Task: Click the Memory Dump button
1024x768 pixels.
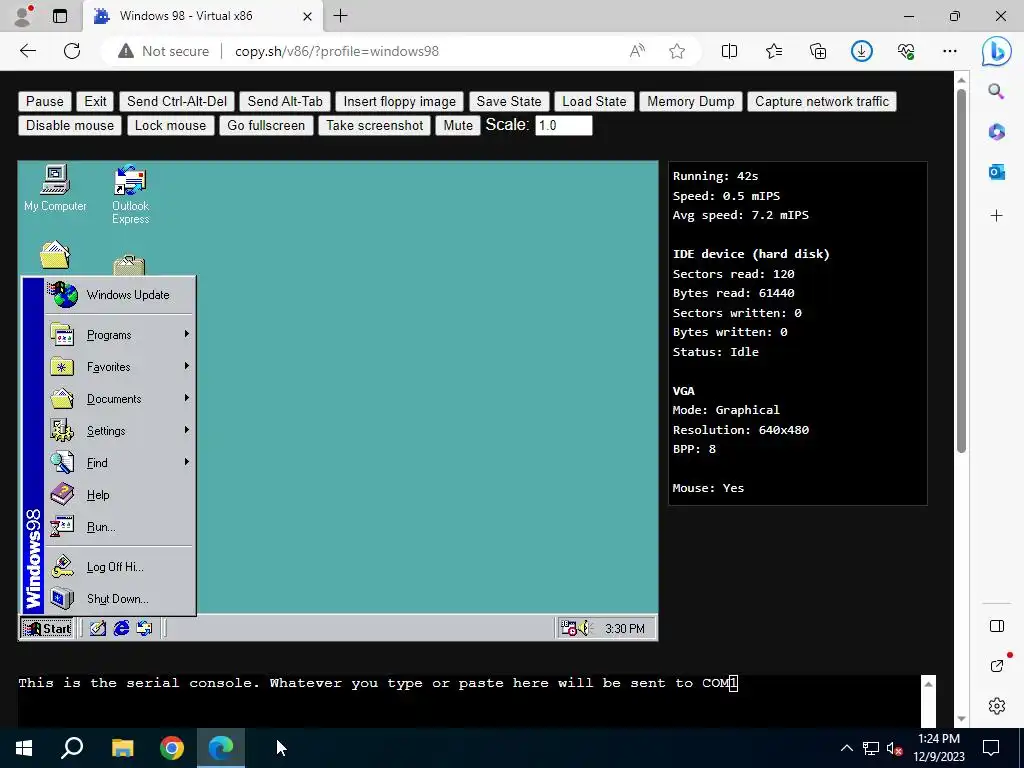Action: pos(690,101)
